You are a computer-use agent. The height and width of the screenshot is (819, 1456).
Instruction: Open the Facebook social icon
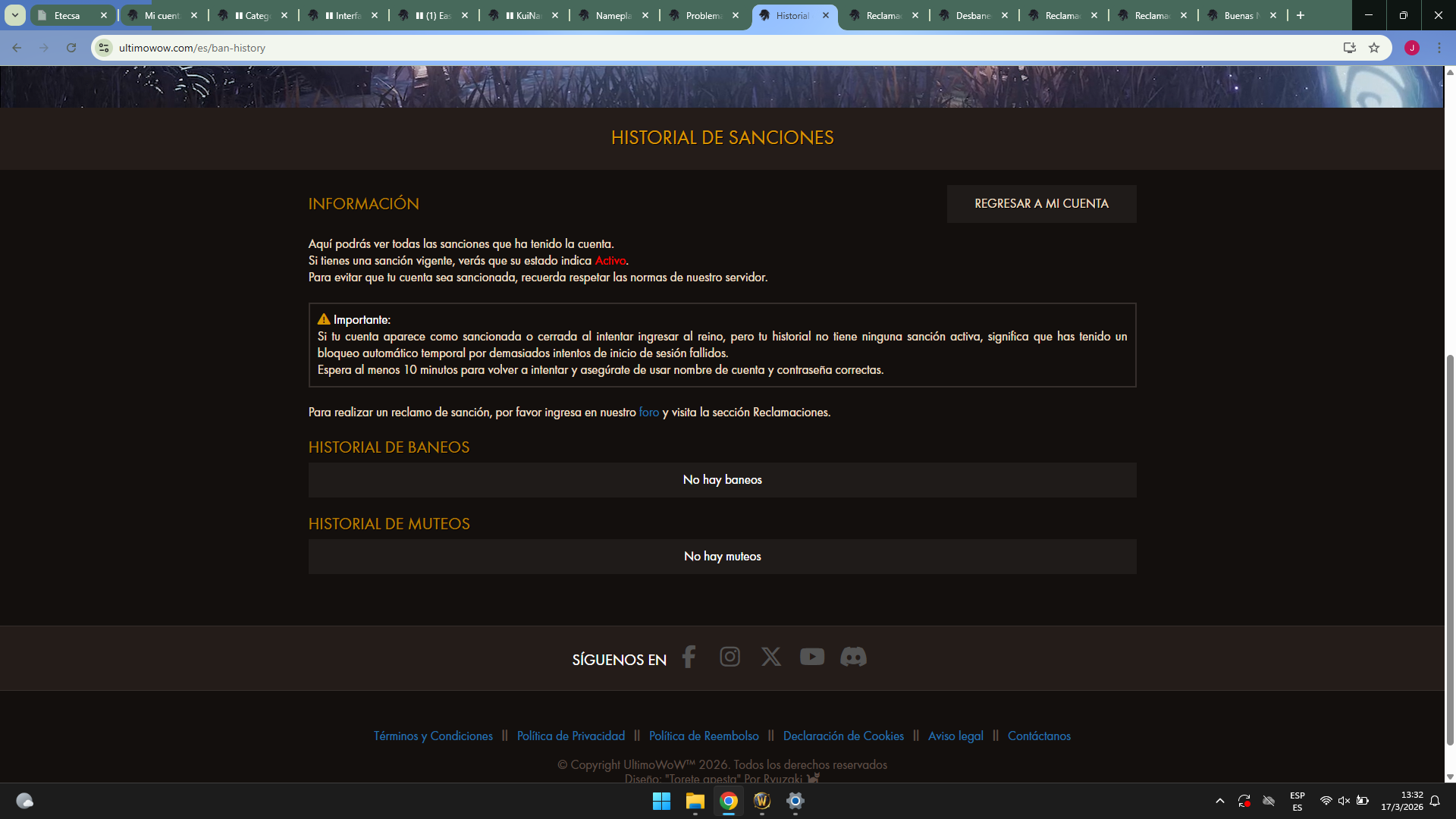tap(689, 657)
